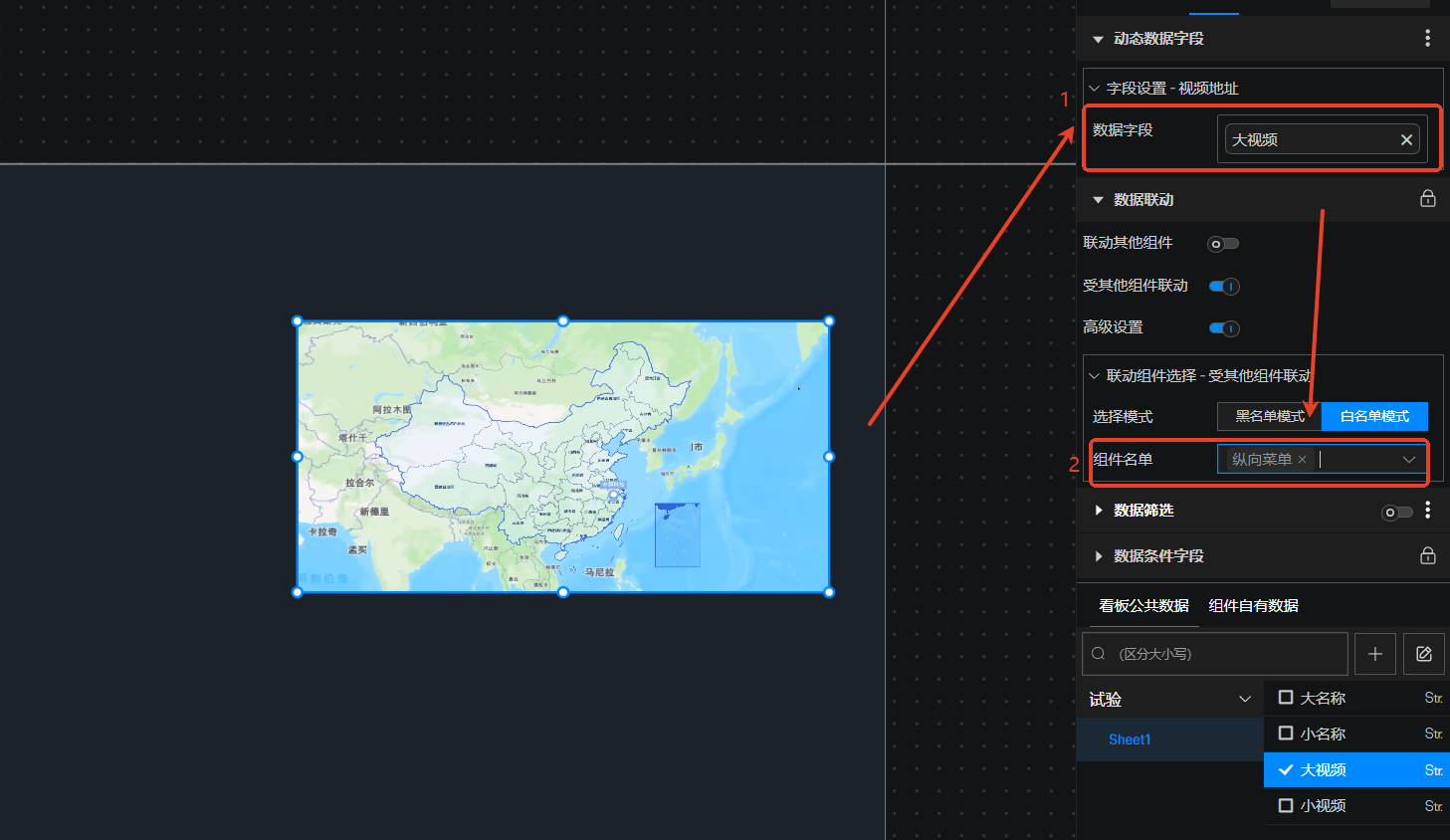Click the plus icon to add data

tap(1374, 654)
